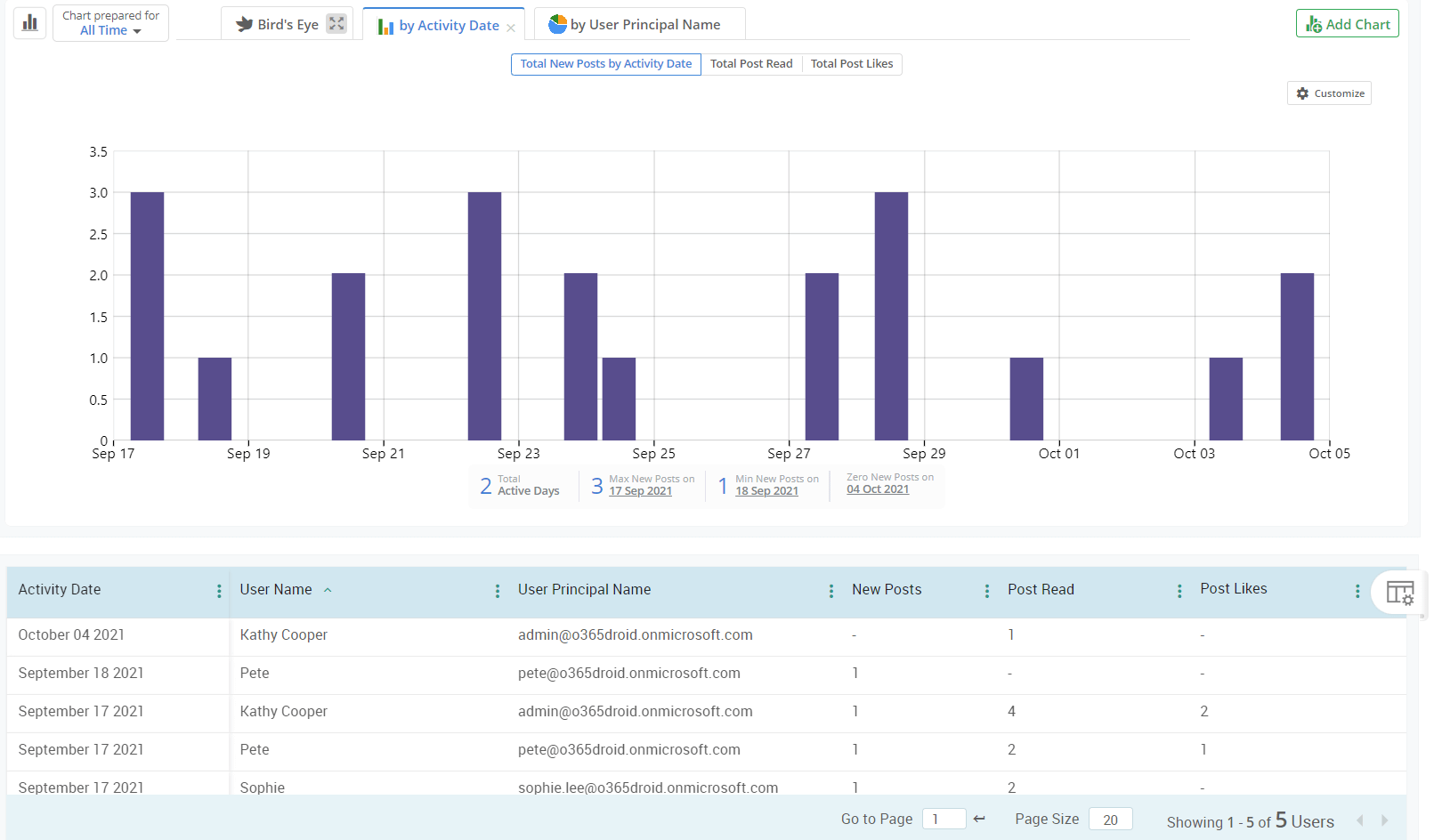Open the Activity Date column options menu
Image resolution: width=1434 pixels, height=840 pixels.
point(219,590)
